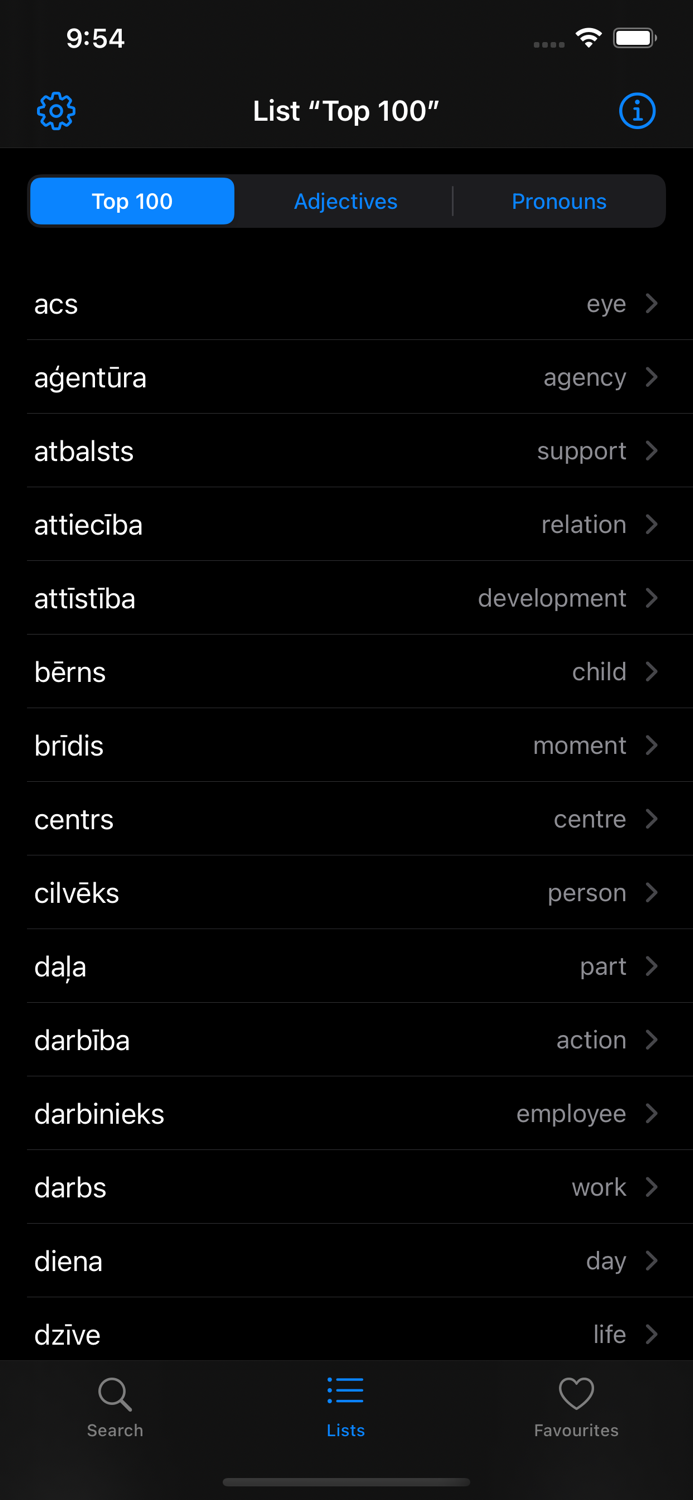Open the diena vocabulary row
This screenshot has height=1500, width=693.
(x=346, y=1261)
